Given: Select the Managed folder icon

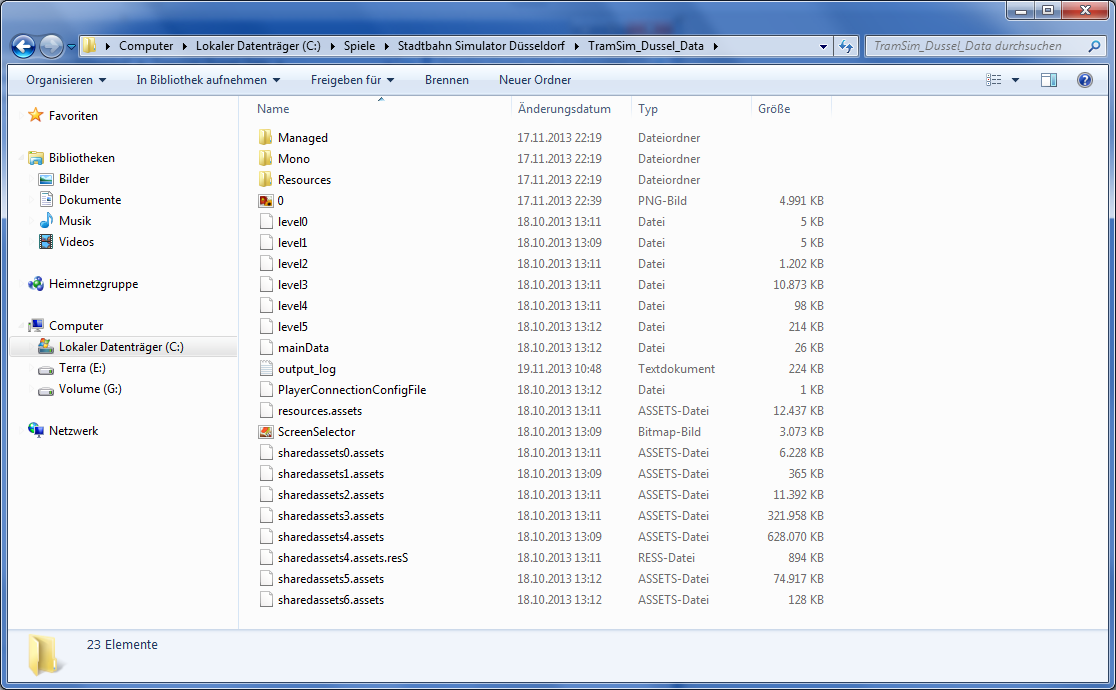Looking at the screenshot, I should (265, 137).
